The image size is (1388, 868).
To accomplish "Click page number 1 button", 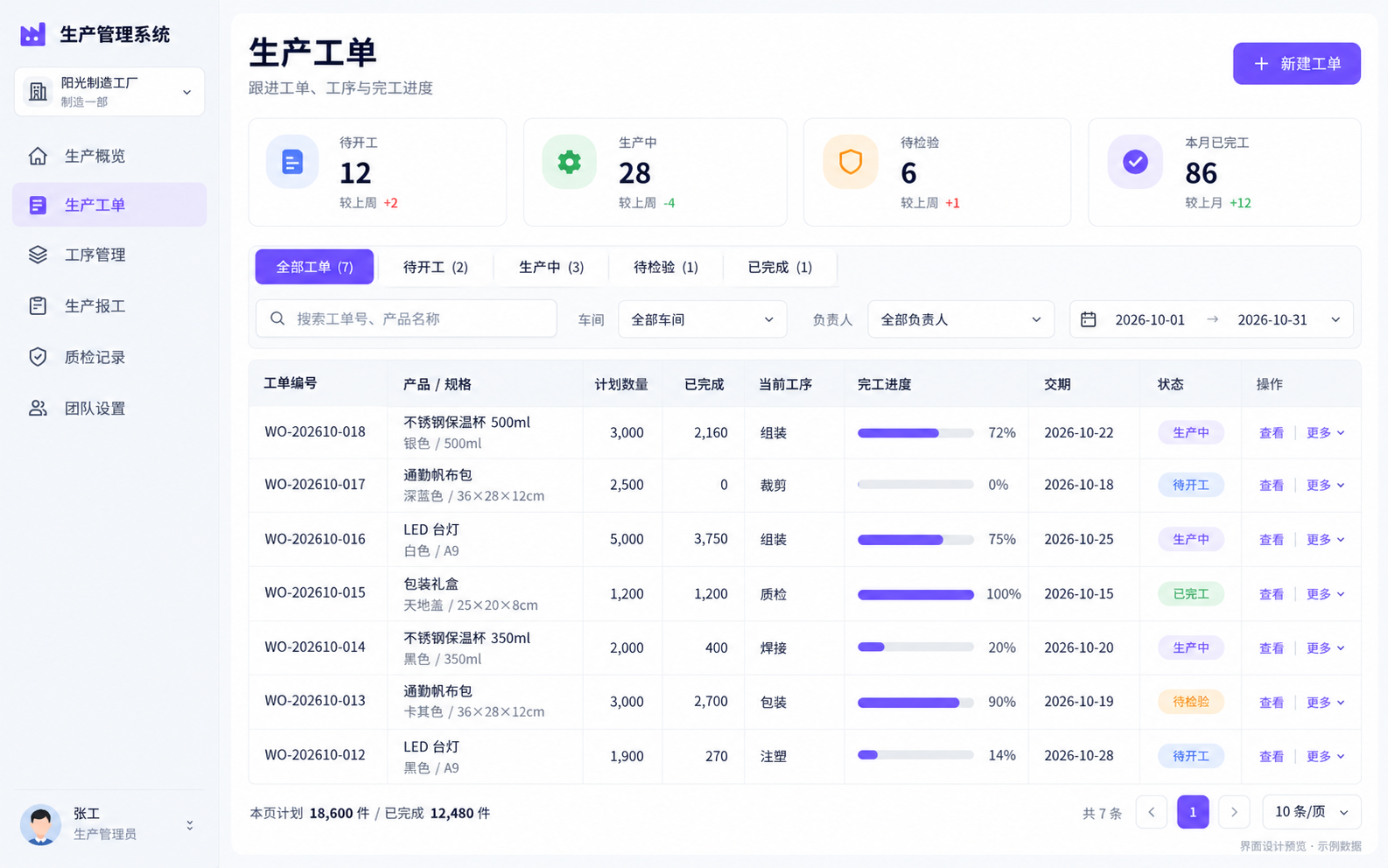I will coord(1193,812).
